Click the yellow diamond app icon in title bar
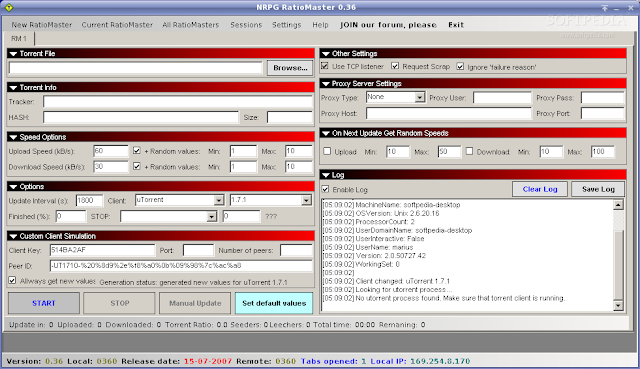This screenshot has height=369, width=640. (x=9, y=7)
